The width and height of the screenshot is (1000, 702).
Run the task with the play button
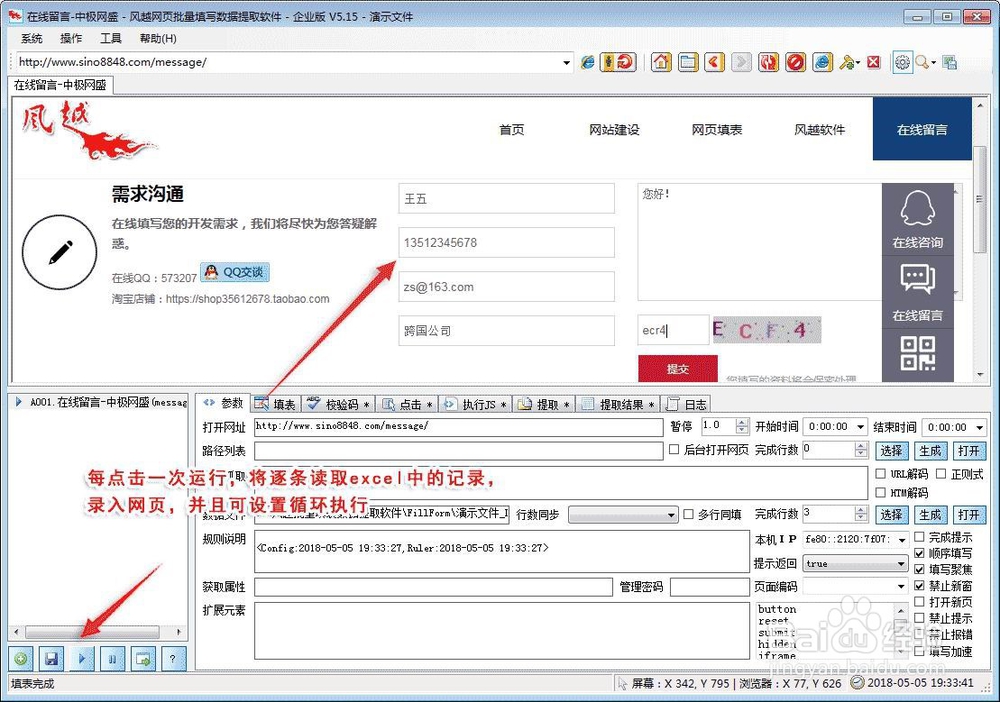82,659
